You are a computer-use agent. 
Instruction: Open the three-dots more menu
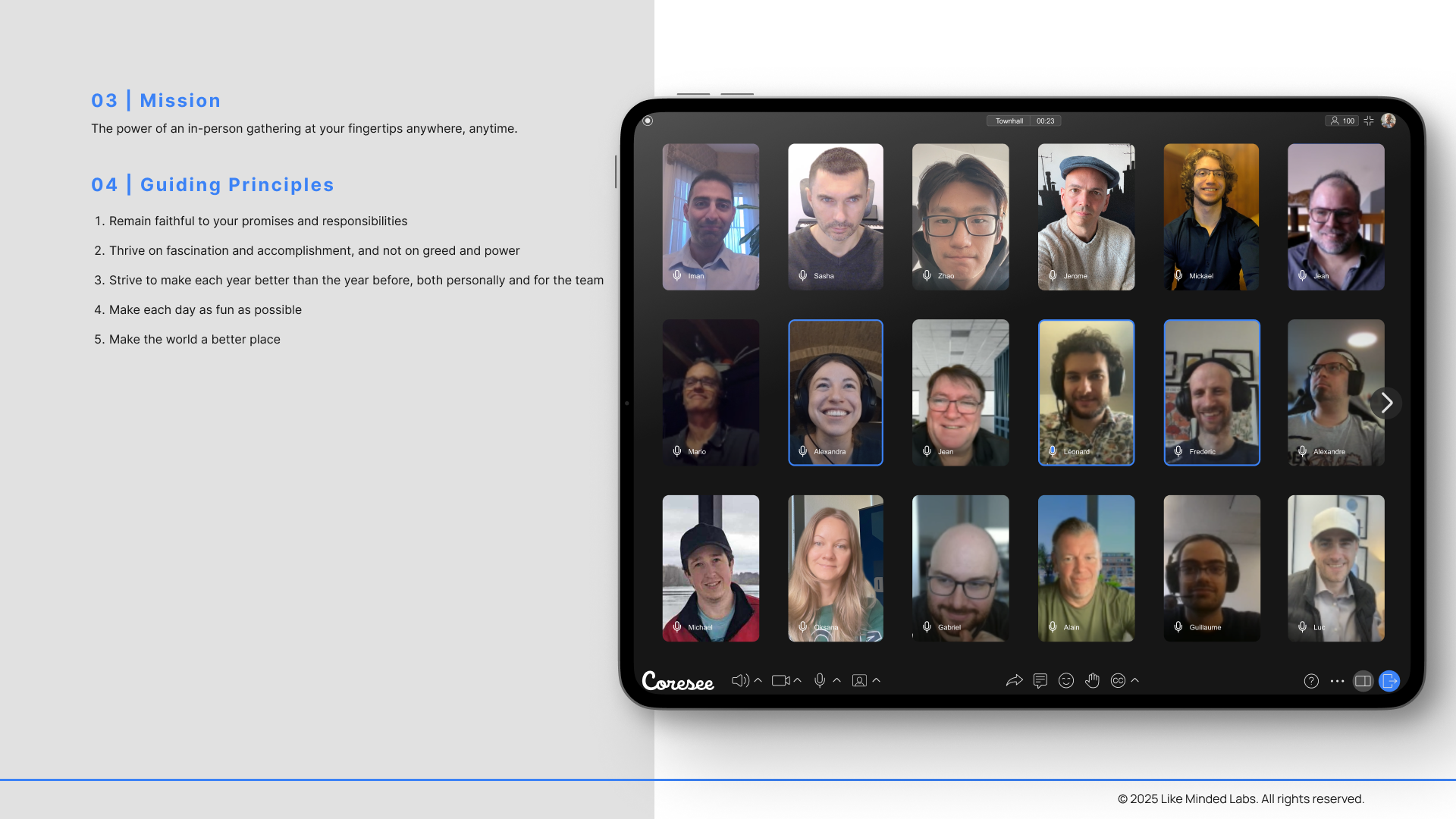click(1337, 681)
